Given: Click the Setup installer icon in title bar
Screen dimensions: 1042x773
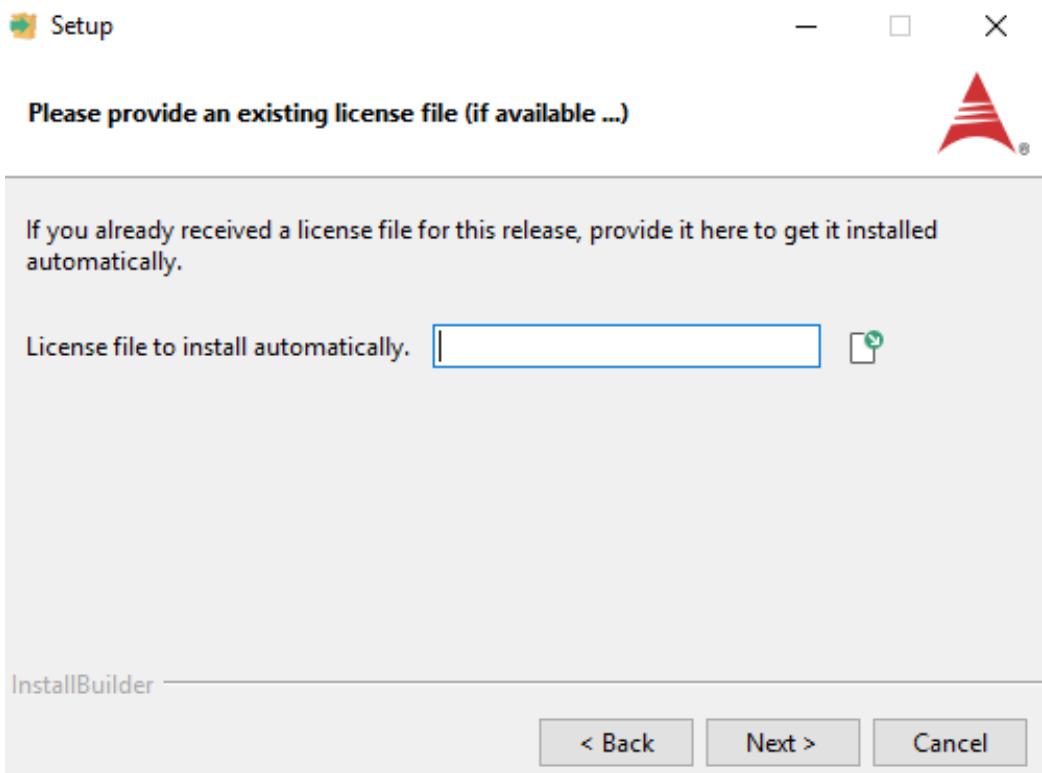Looking at the screenshot, I should point(23,26).
